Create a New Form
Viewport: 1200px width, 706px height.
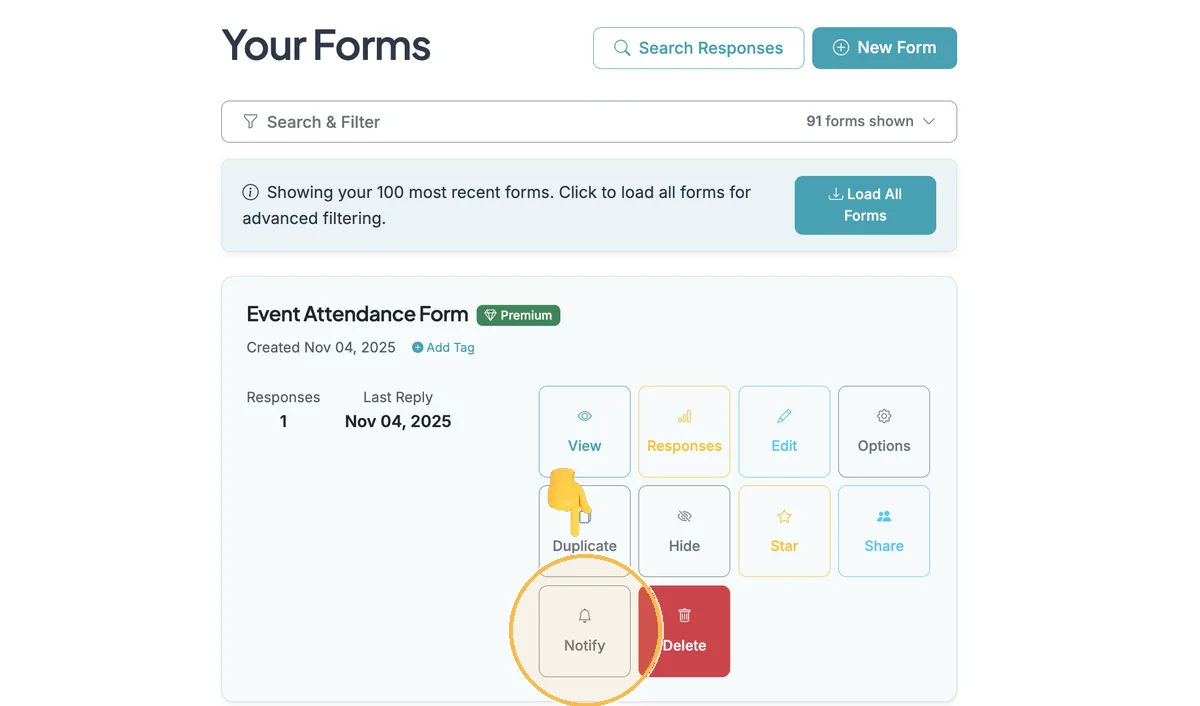tap(884, 48)
